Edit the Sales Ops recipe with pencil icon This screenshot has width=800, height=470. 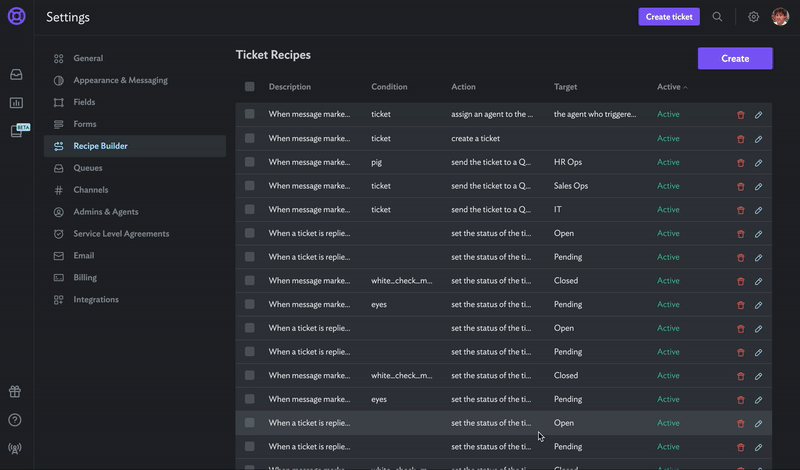click(x=759, y=186)
